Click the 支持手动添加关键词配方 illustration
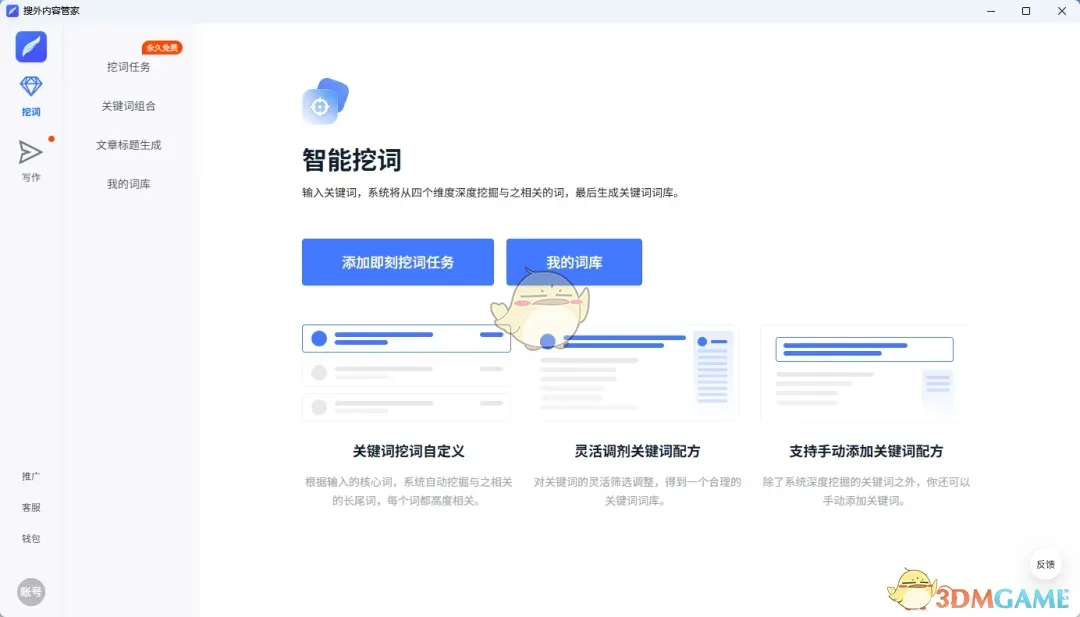This screenshot has width=1080, height=617. coord(865,372)
